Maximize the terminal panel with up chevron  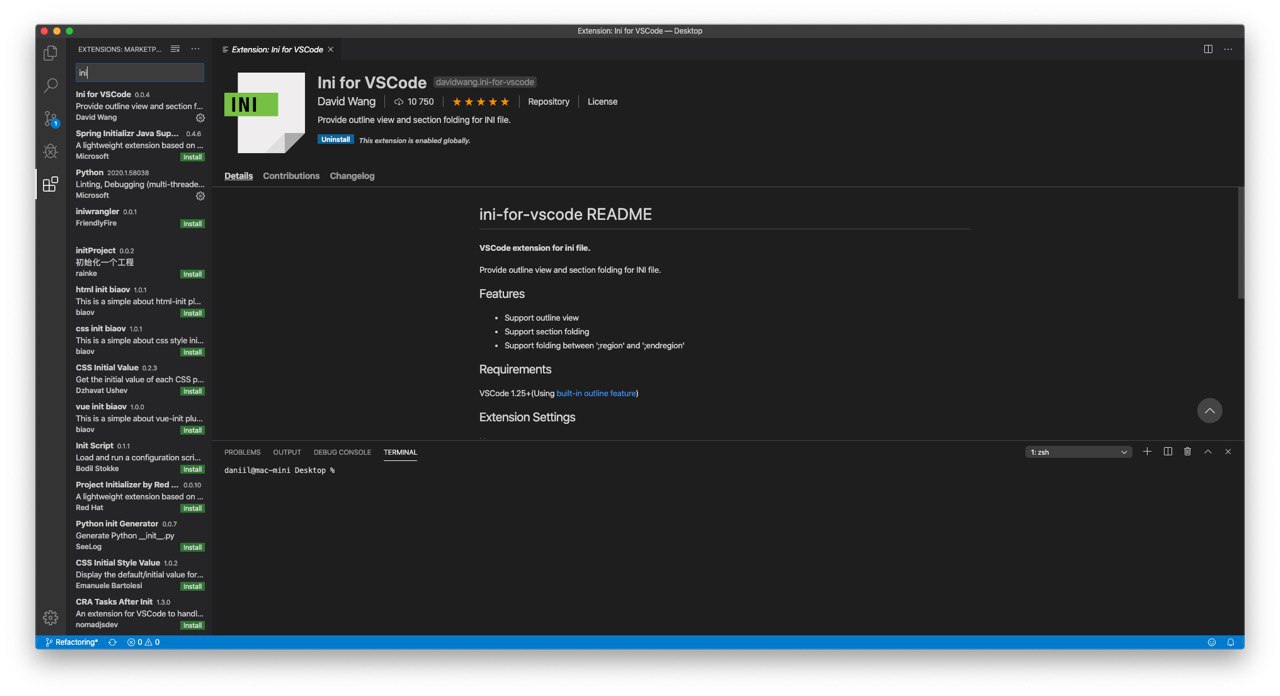click(1208, 452)
